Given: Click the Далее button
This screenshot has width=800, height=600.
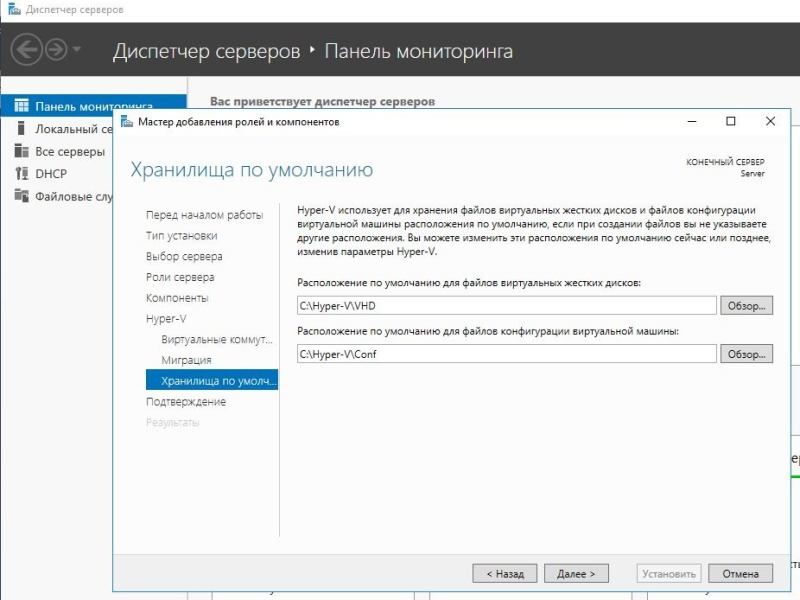Looking at the screenshot, I should tap(577, 573).
